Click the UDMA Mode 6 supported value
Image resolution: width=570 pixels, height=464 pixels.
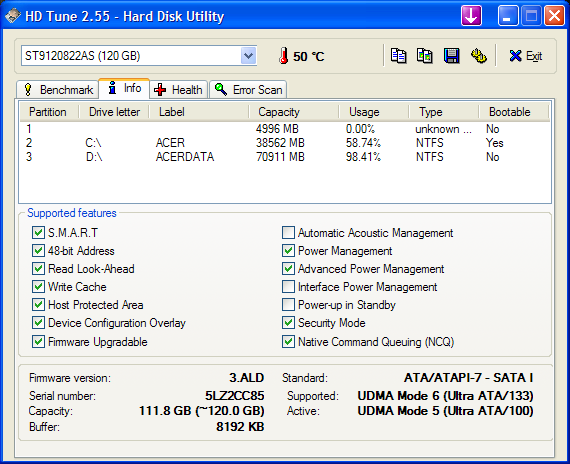[445, 396]
